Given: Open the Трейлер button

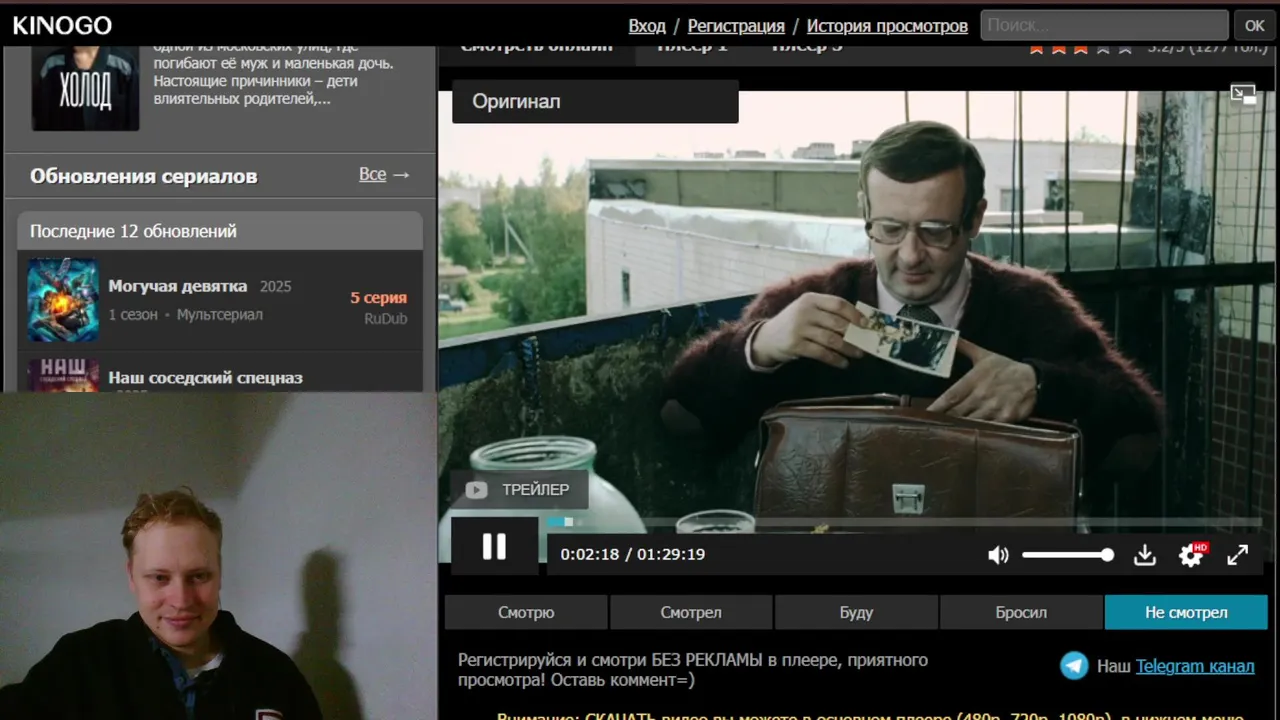Looking at the screenshot, I should pyautogui.click(x=519, y=490).
